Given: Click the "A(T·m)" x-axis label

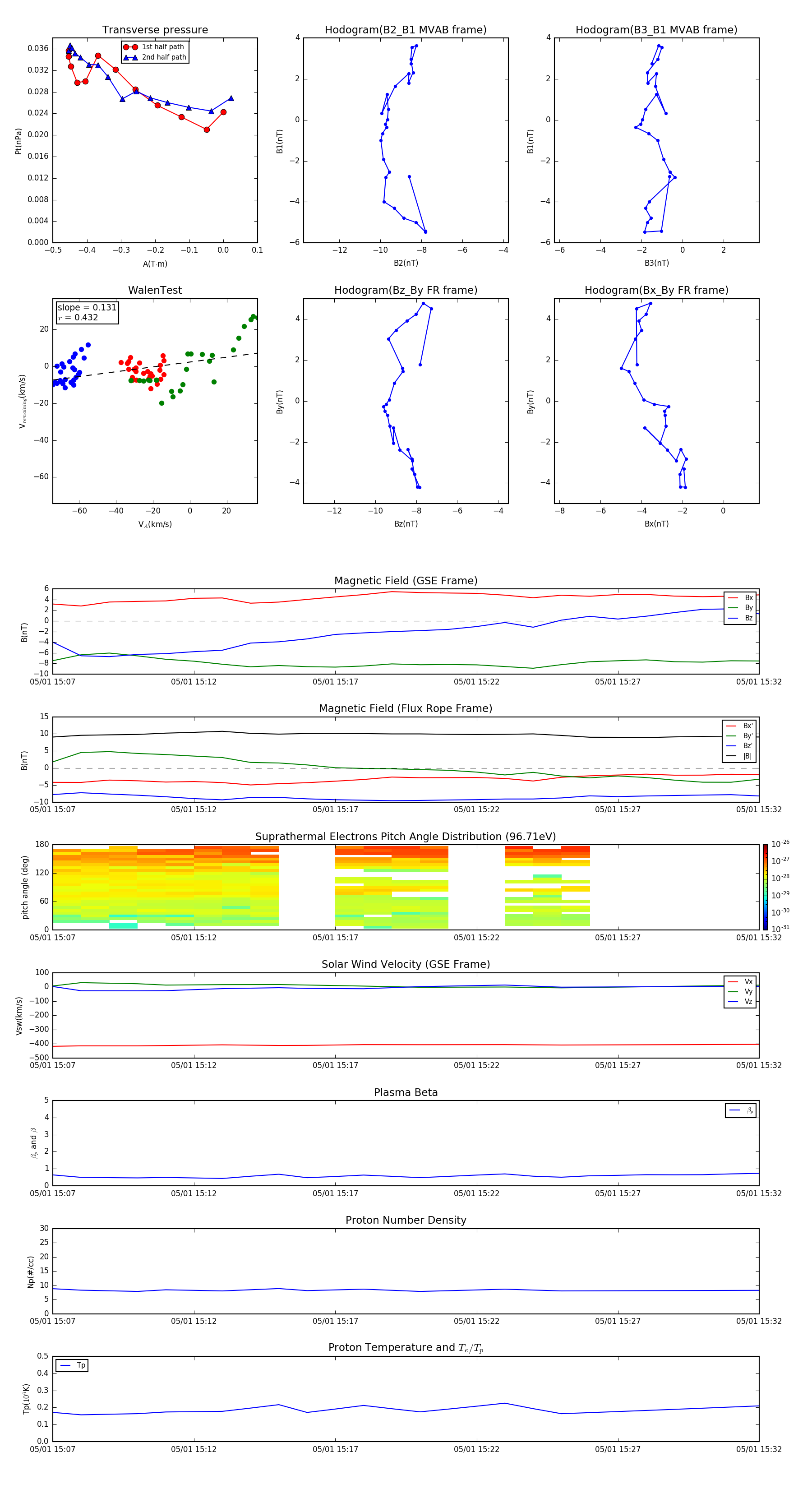Looking at the screenshot, I should [x=155, y=264].
